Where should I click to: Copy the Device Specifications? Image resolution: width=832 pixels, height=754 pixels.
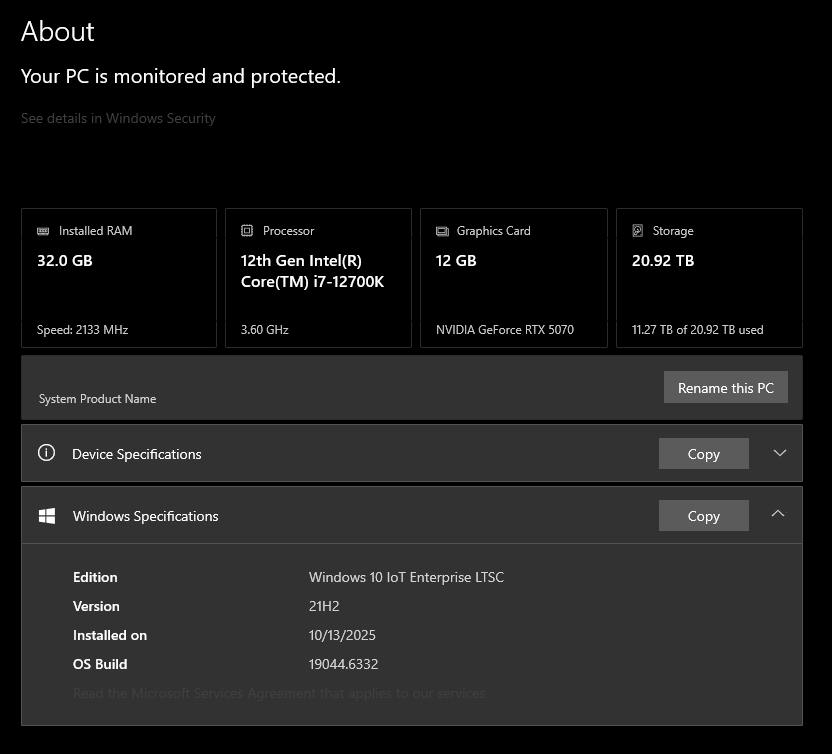pyautogui.click(x=704, y=454)
